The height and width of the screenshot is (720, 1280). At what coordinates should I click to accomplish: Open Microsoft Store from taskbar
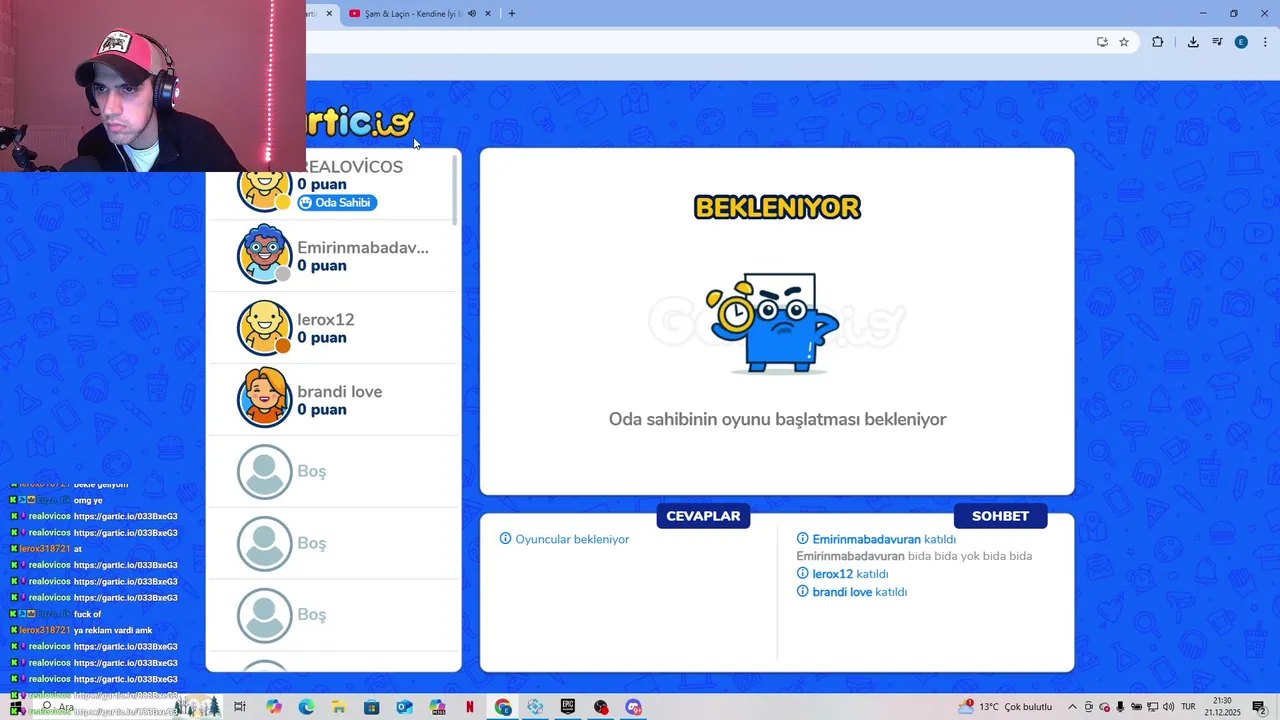pos(371,707)
